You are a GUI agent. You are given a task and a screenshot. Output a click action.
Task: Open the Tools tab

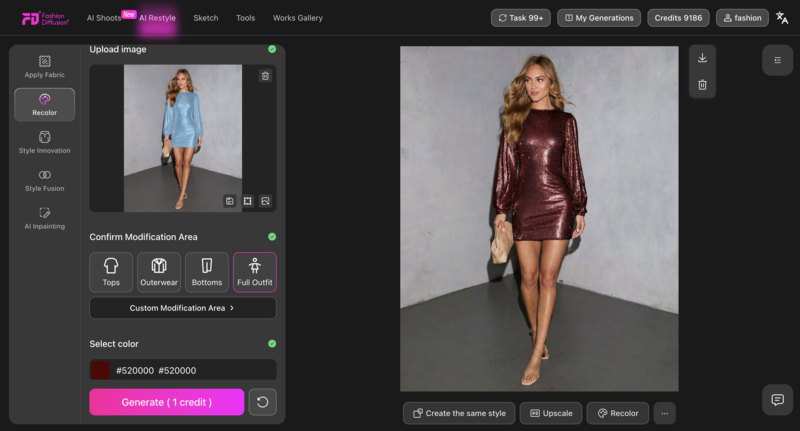click(x=245, y=18)
